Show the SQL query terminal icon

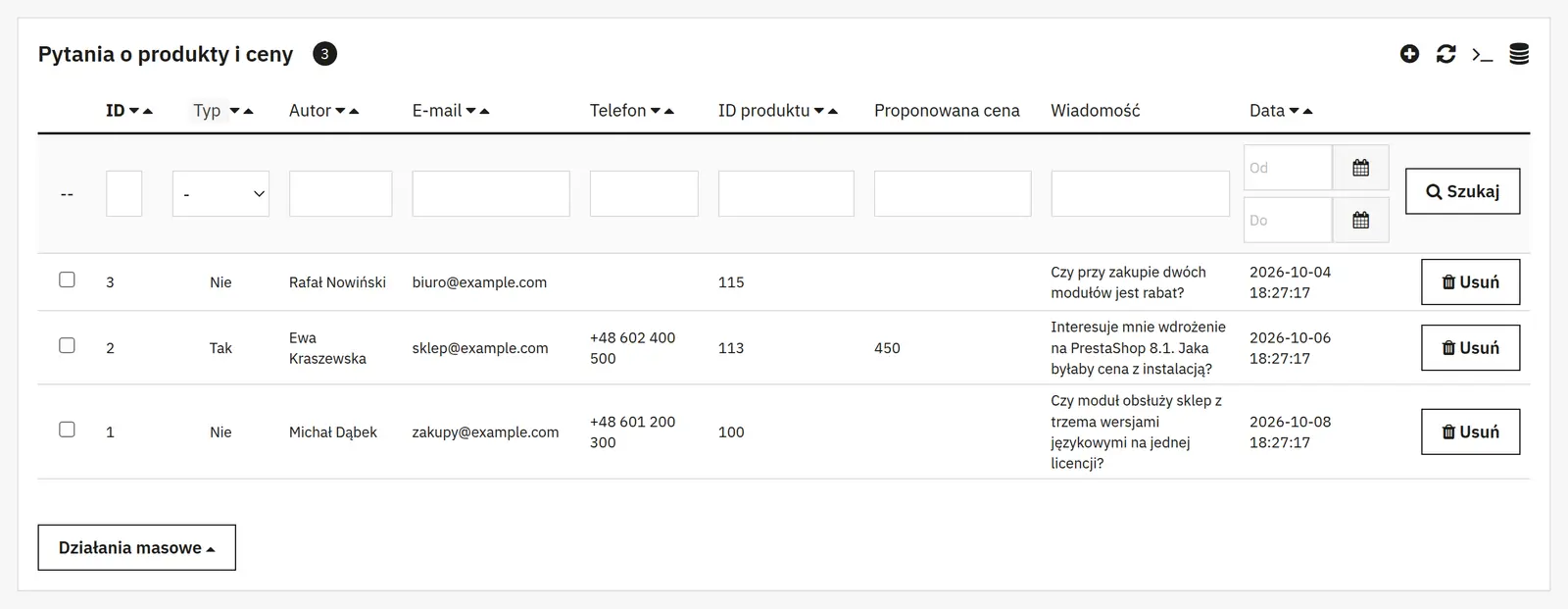click(1483, 55)
